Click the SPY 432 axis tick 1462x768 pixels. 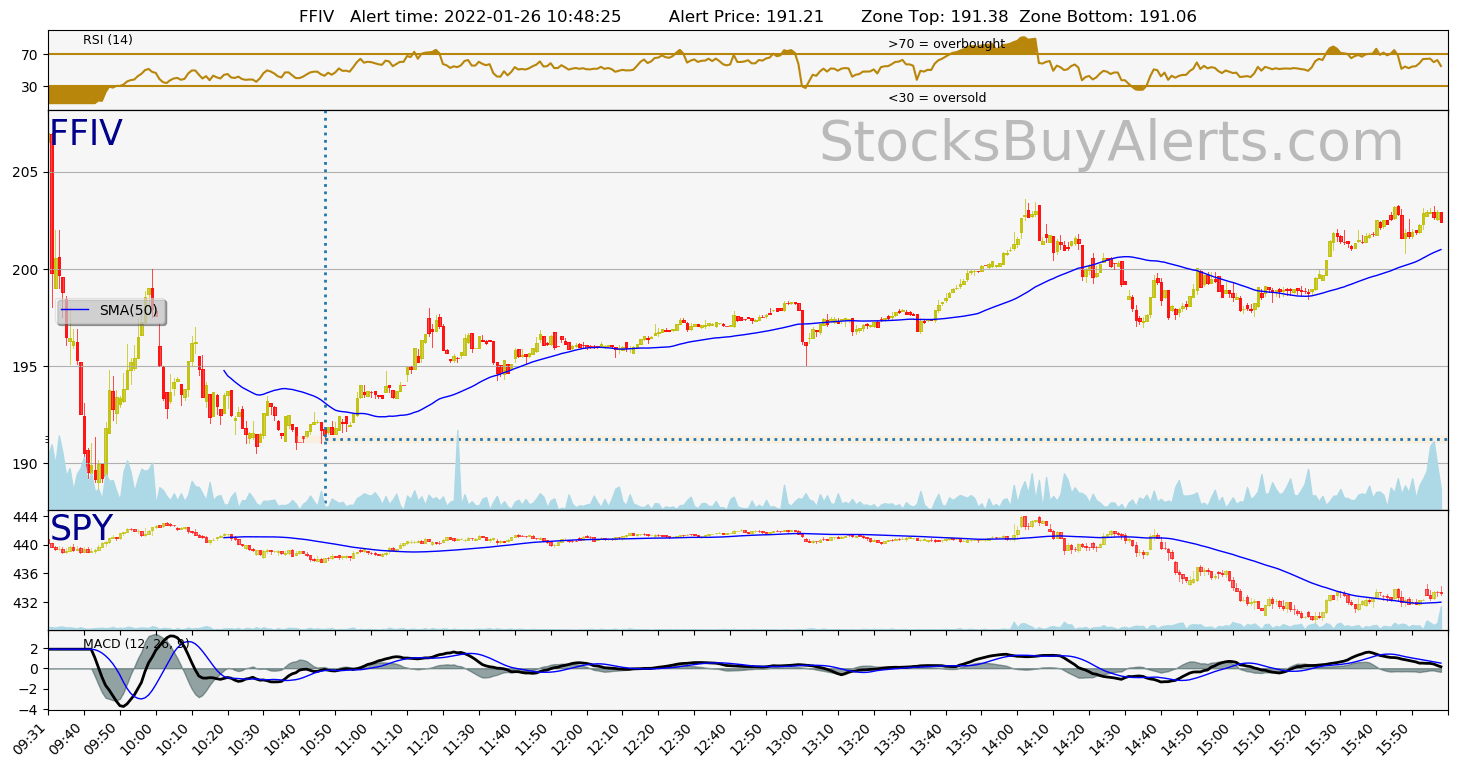[26, 603]
